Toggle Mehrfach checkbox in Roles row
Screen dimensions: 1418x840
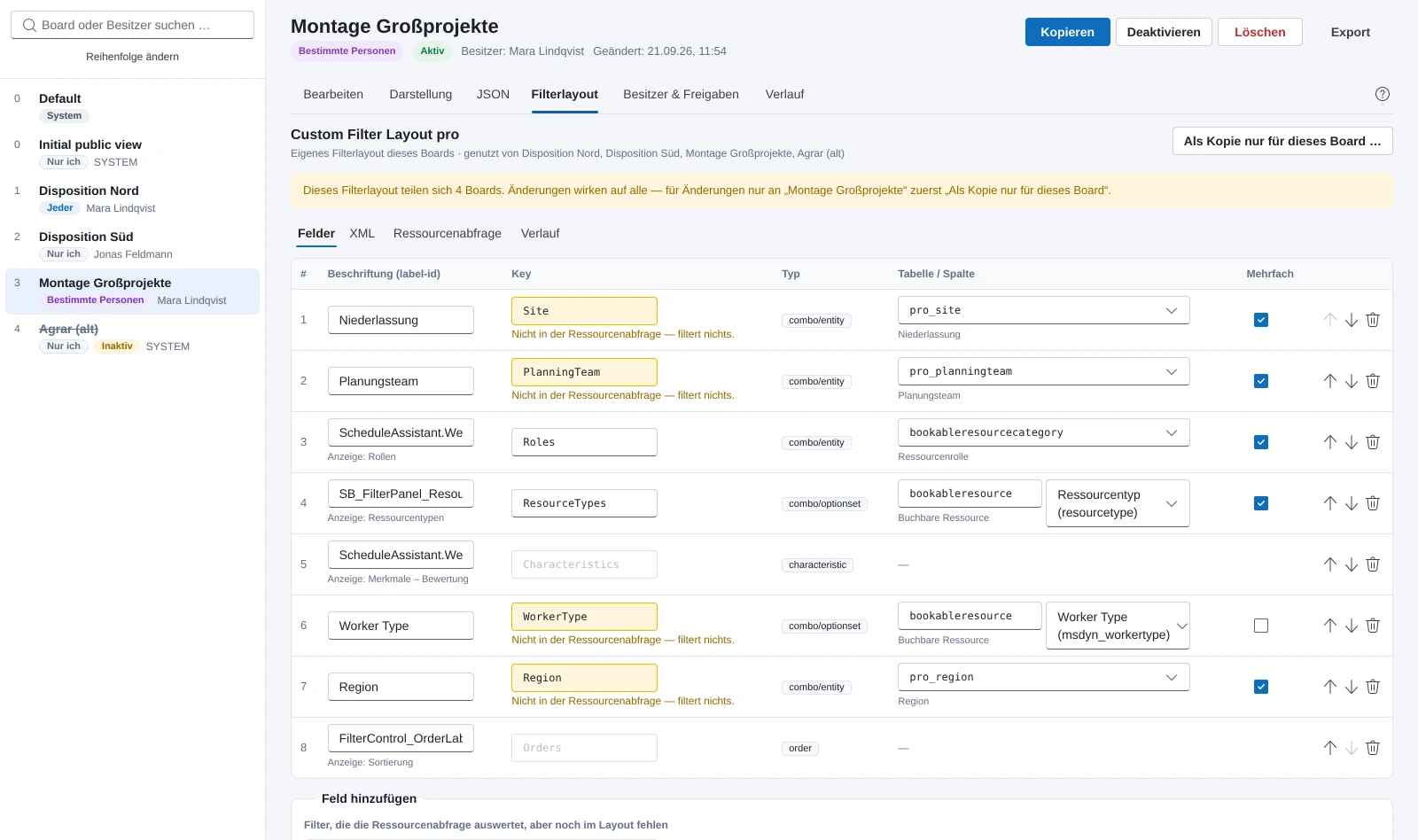1261,442
